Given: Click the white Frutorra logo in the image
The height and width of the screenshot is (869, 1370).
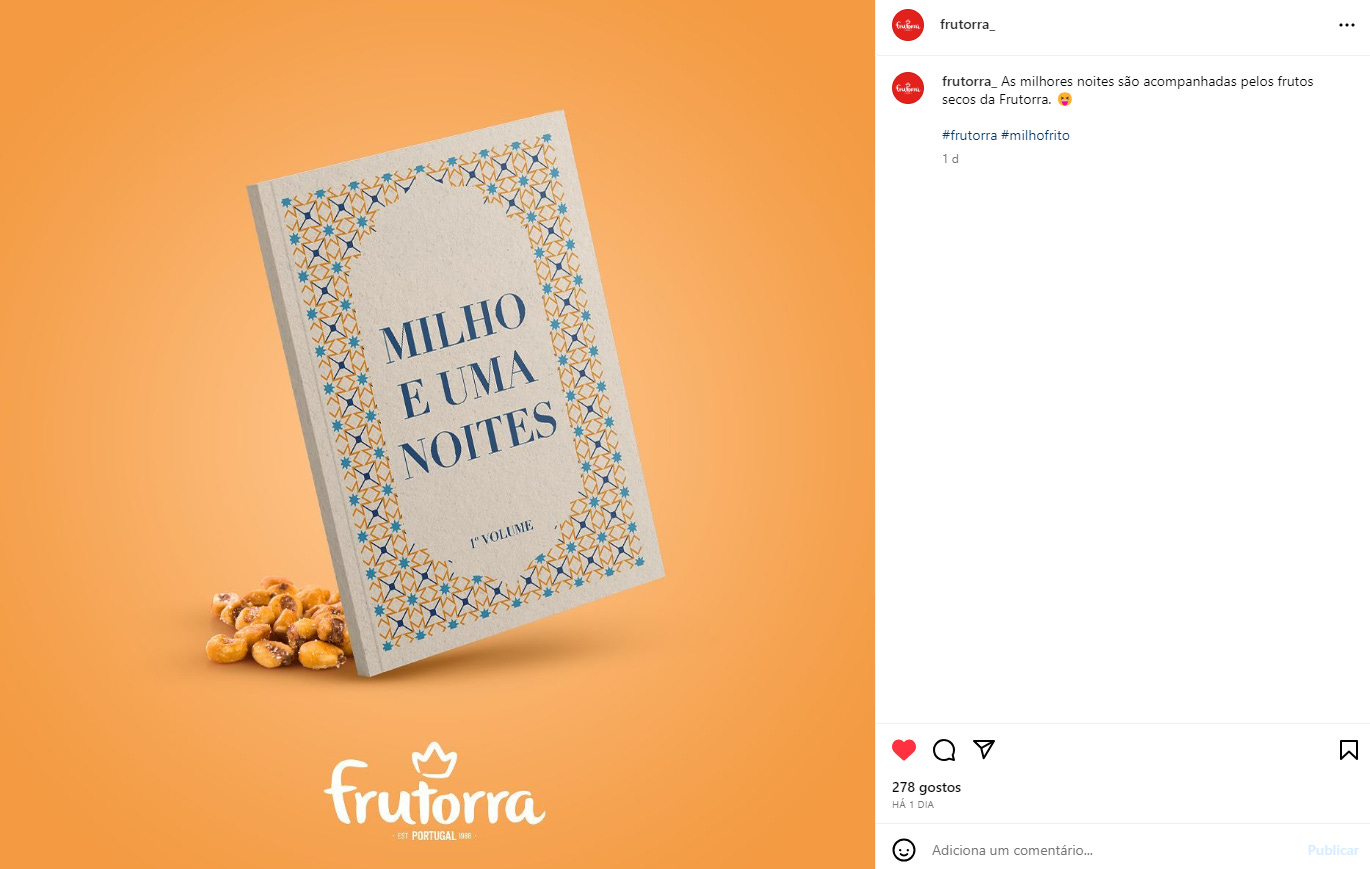Looking at the screenshot, I should tap(434, 791).
